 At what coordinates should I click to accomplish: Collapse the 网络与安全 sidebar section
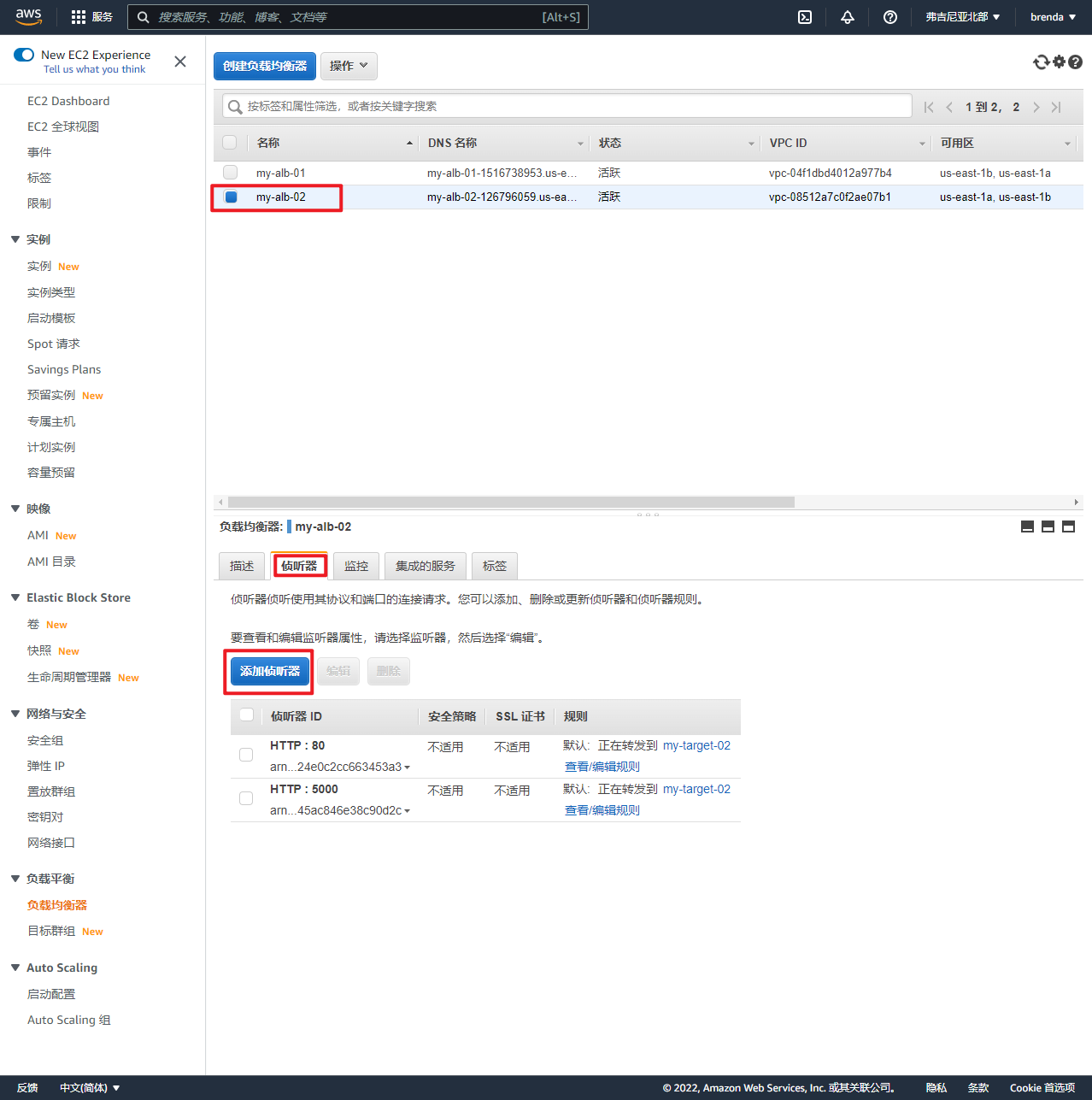click(15, 714)
